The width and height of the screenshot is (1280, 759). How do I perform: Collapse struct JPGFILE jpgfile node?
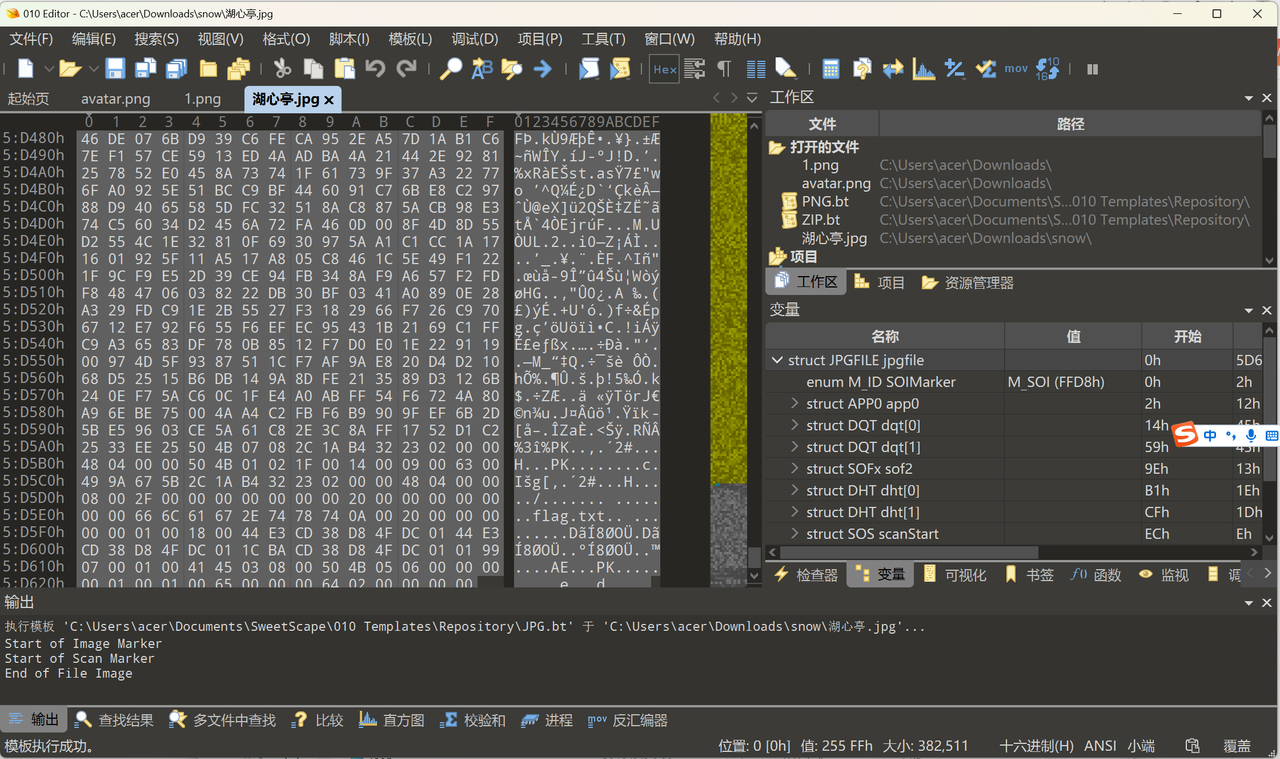[x=777, y=360]
